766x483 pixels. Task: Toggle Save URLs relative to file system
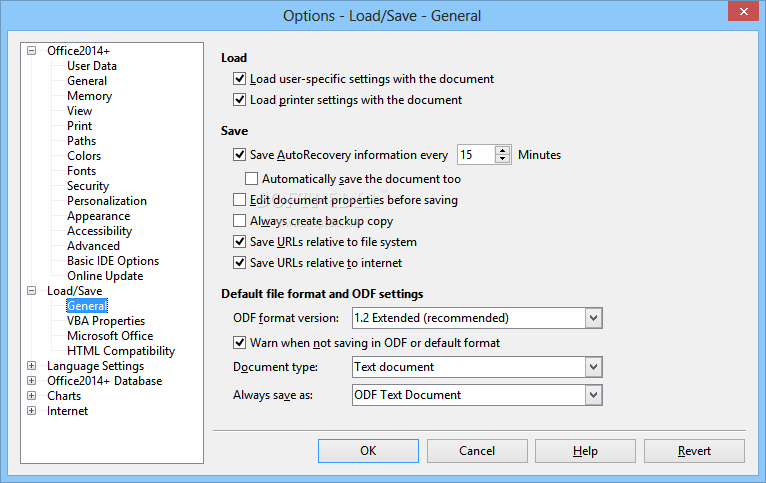click(x=239, y=242)
